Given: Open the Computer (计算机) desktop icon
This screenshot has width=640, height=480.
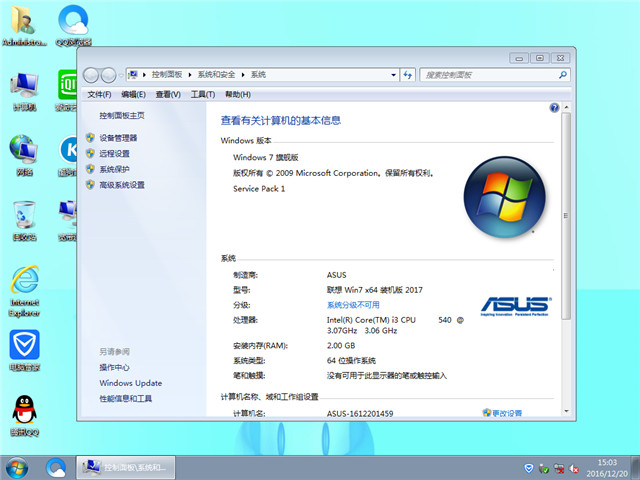Looking at the screenshot, I should [24, 91].
